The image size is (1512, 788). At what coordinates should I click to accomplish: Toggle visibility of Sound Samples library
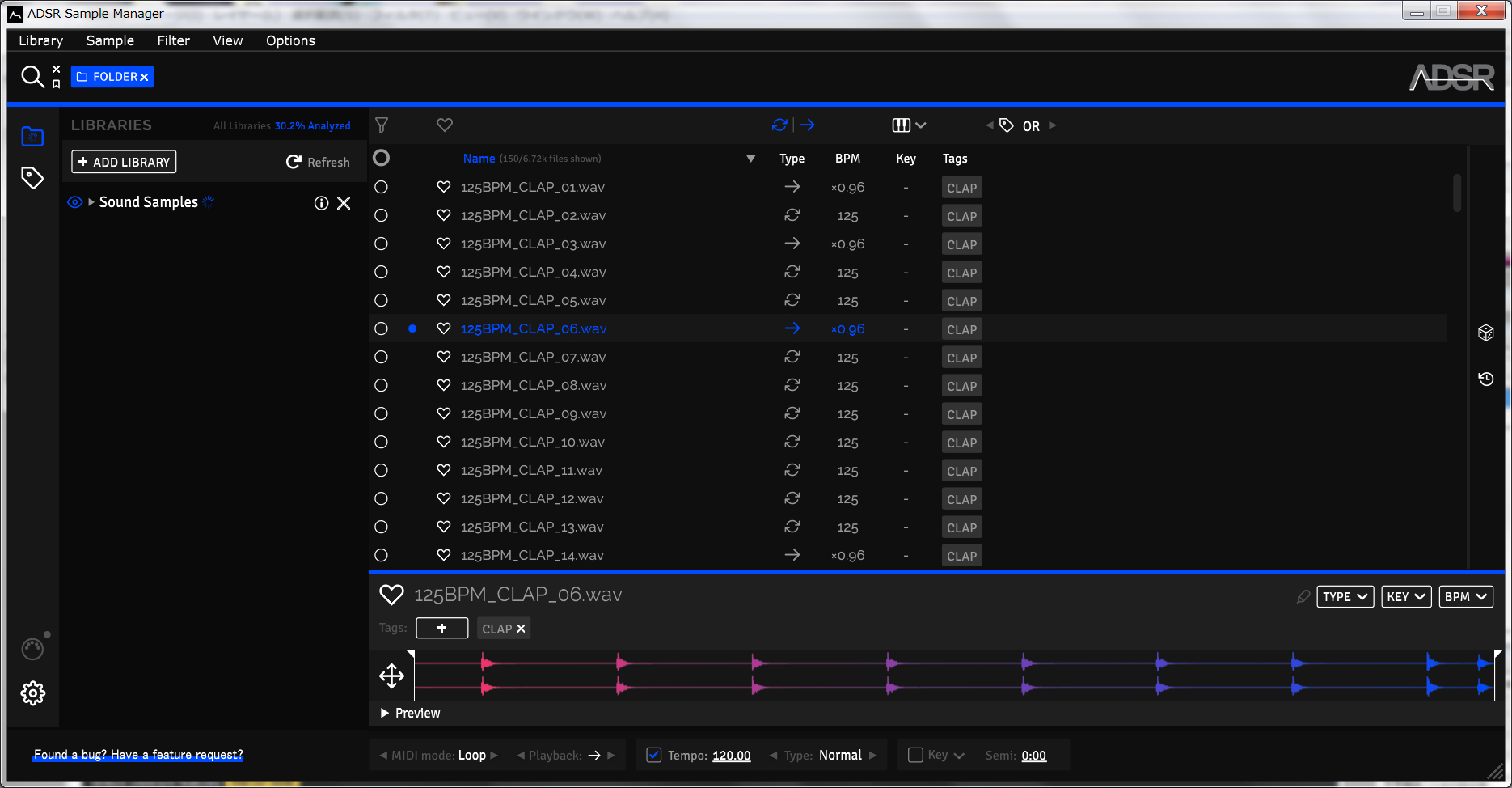coord(74,202)
